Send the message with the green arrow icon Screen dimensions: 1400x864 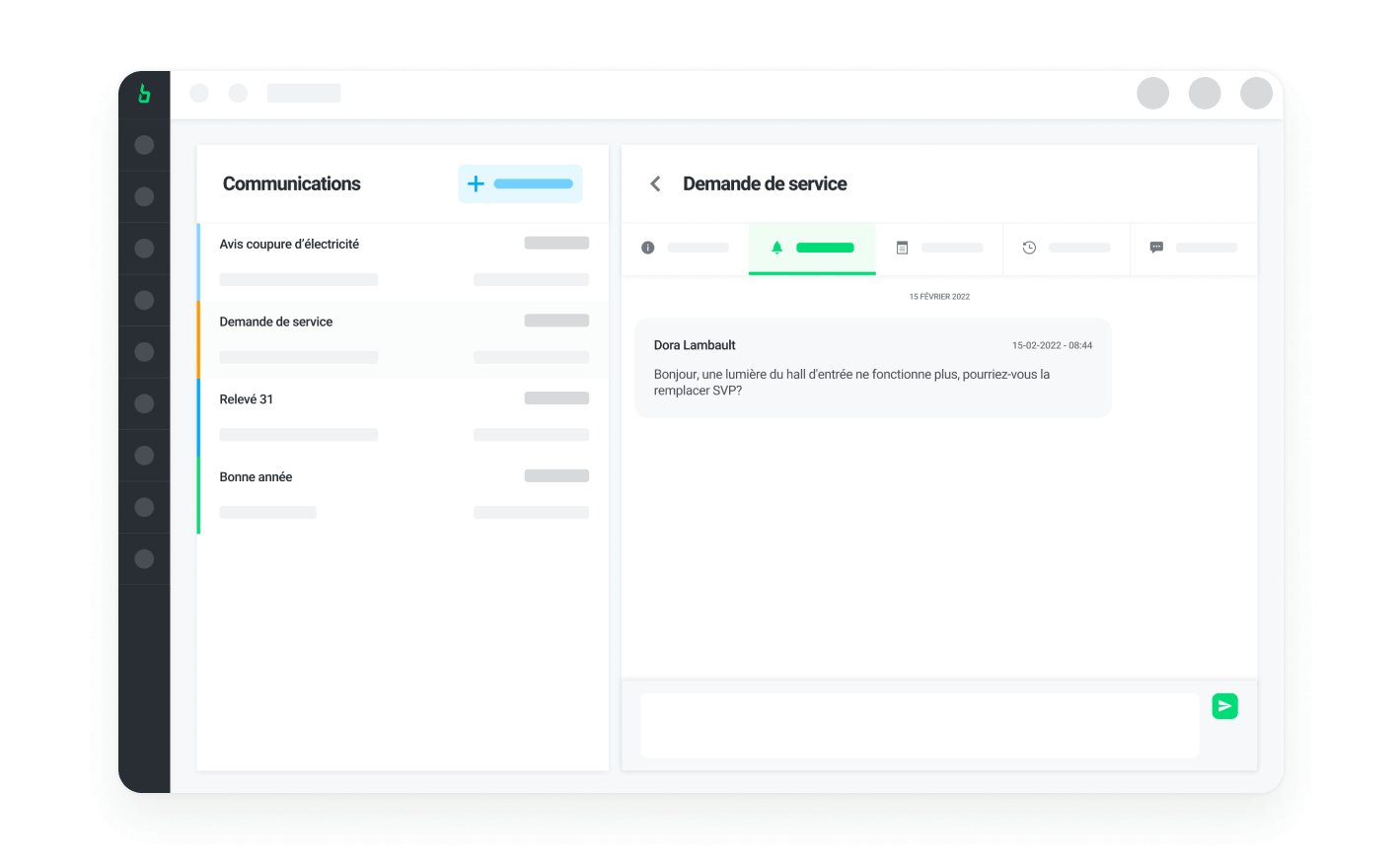[1224, 706]
